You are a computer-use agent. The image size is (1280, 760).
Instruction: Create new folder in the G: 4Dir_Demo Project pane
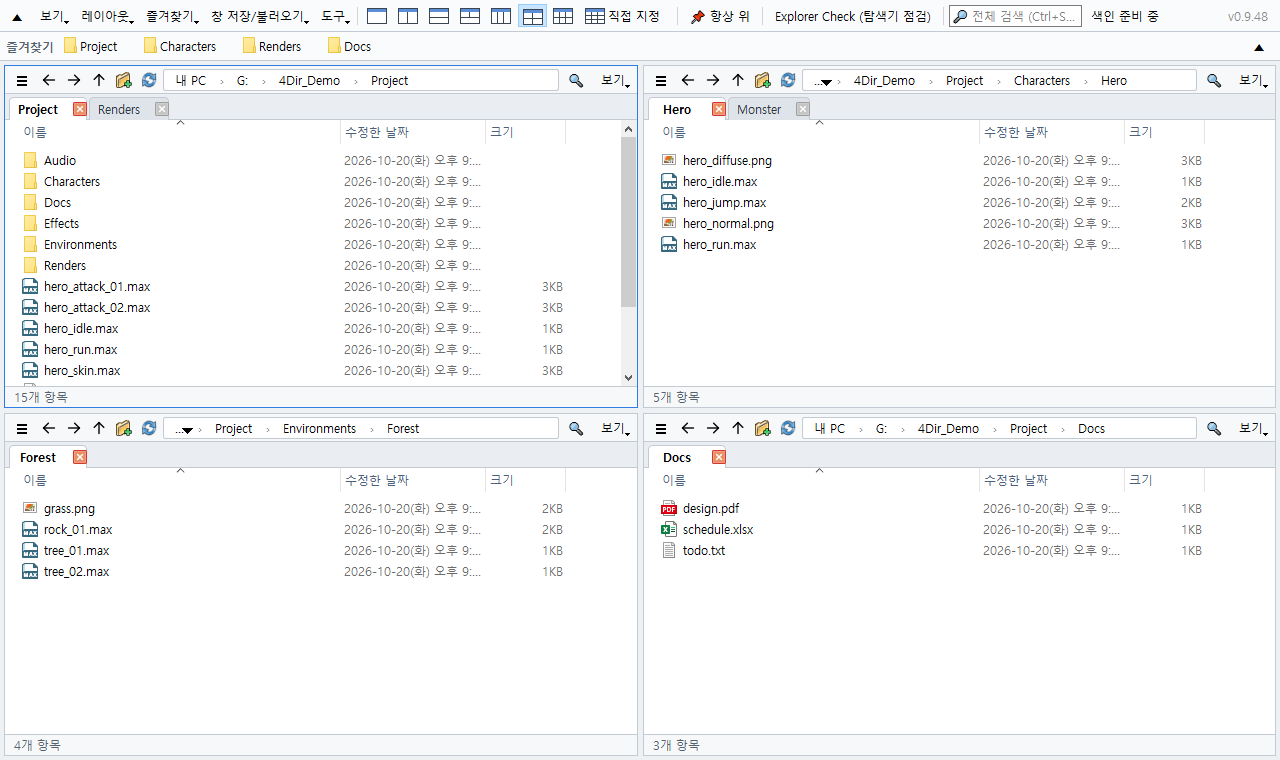[x=124, y=80]
